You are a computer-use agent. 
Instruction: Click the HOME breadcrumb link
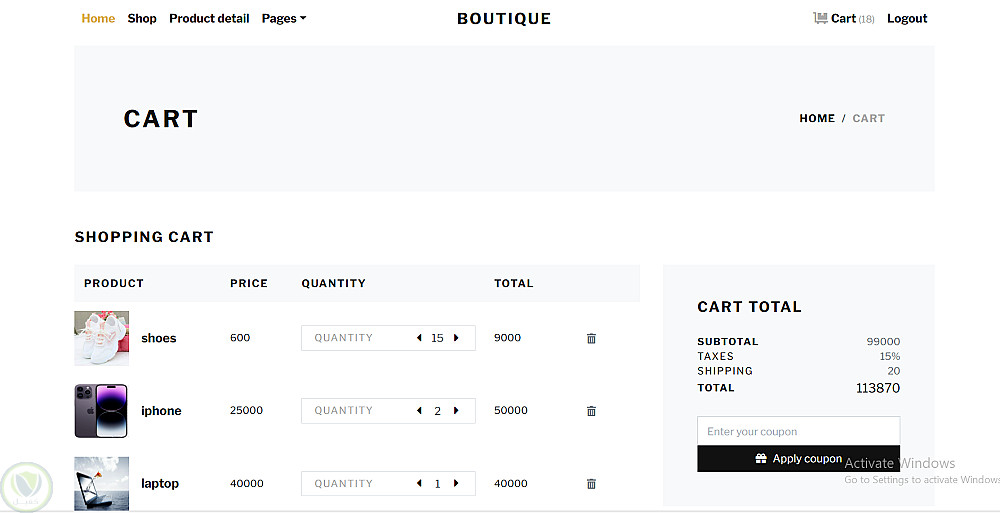coord(817,118)
